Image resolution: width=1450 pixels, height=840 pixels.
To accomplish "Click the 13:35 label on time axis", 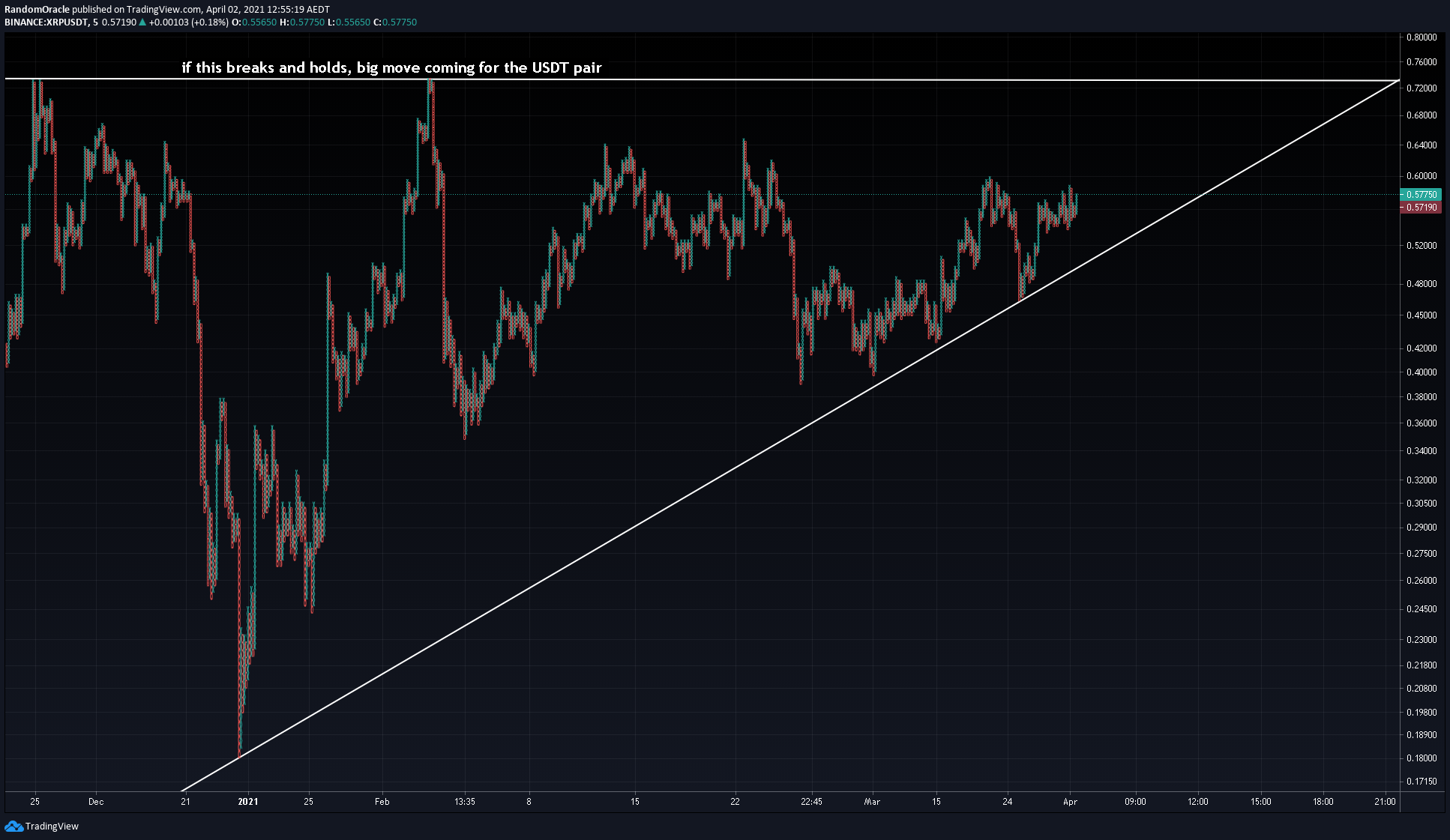I will tap(465, 801).
